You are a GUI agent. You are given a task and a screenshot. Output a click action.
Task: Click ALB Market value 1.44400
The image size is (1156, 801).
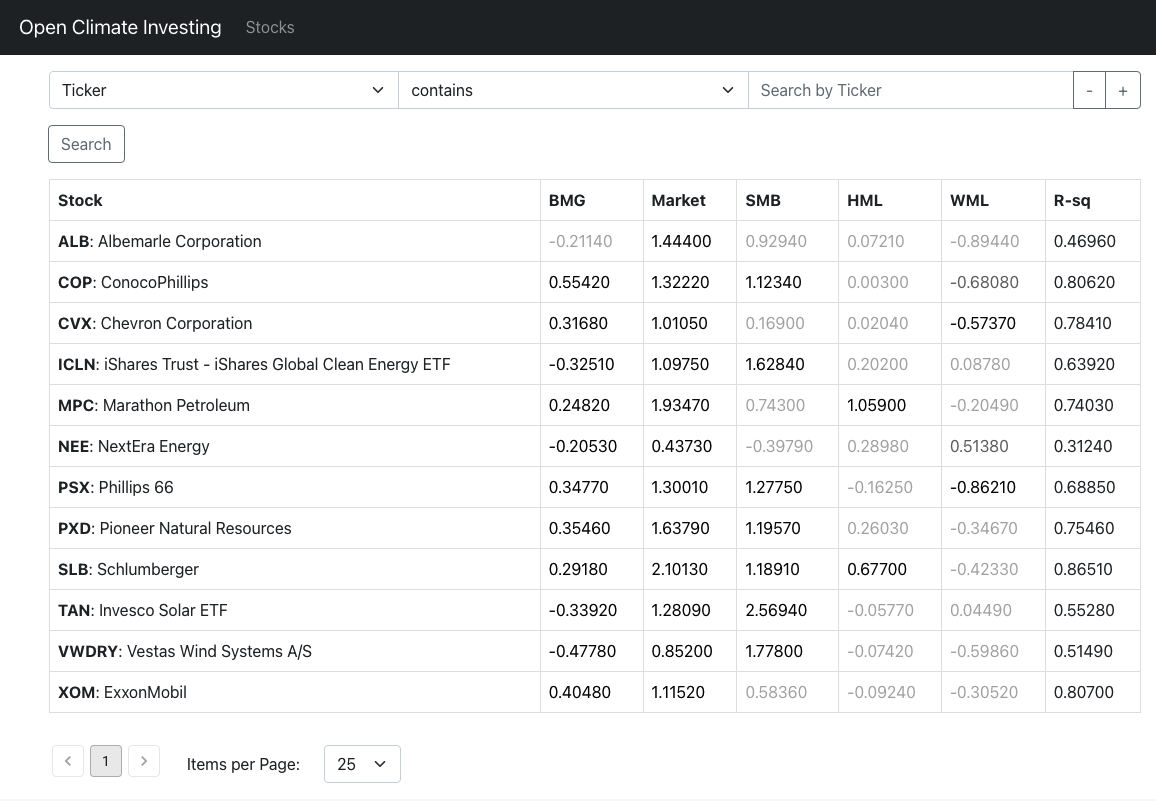pos(681,241)
